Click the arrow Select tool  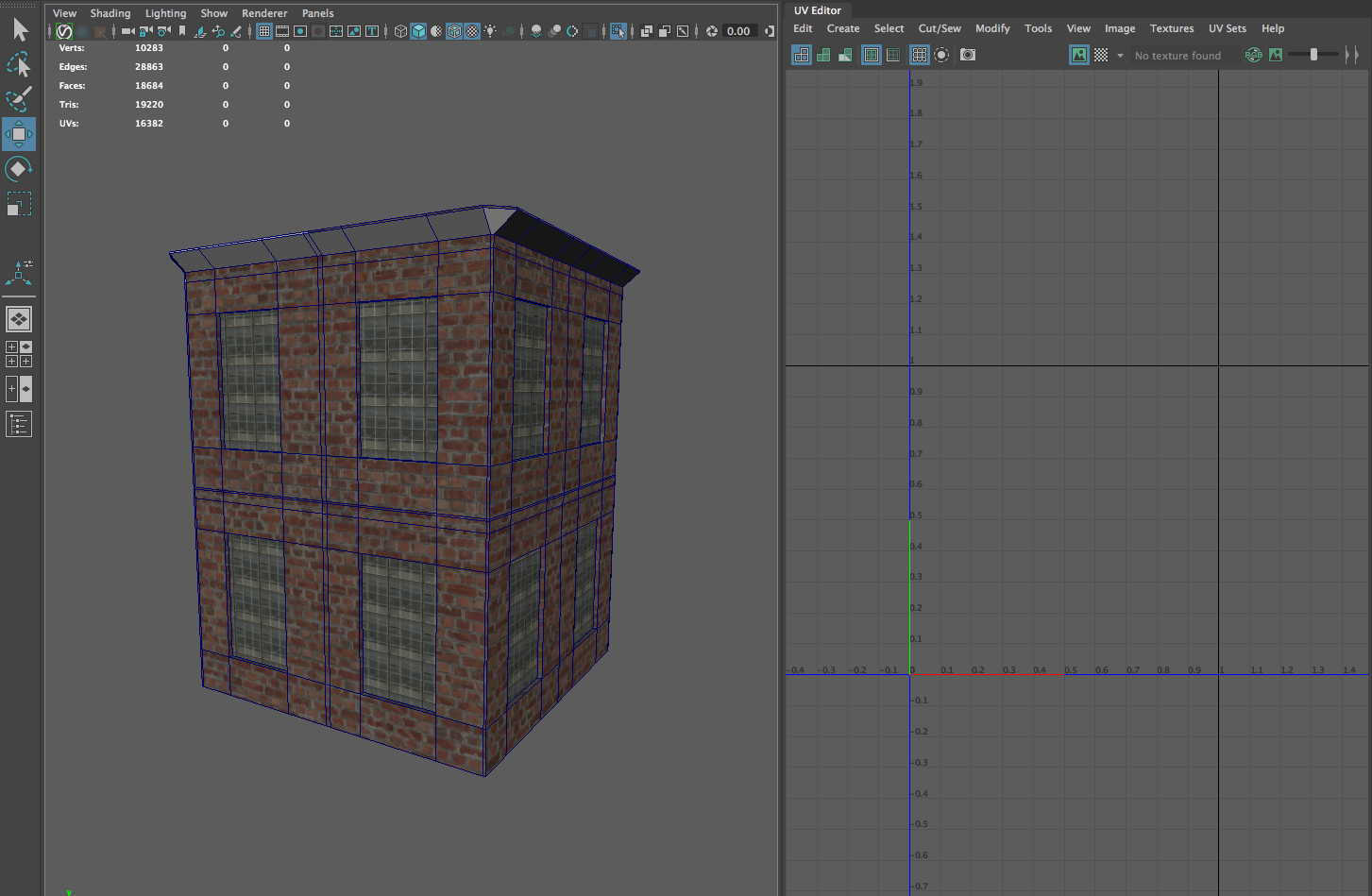20,30
